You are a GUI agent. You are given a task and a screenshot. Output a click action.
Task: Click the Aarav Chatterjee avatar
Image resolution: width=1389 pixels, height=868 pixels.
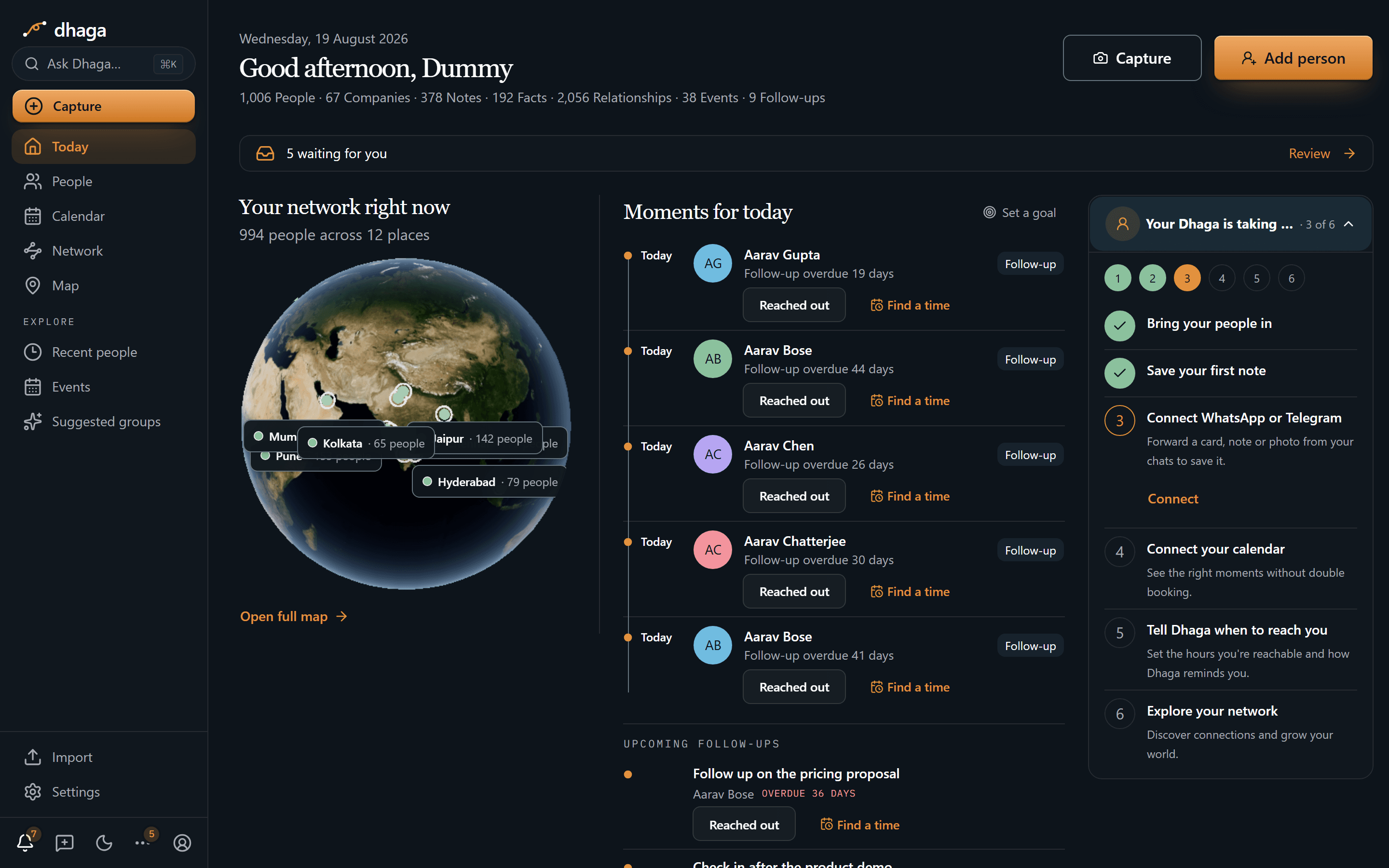(x=712, y=550)
